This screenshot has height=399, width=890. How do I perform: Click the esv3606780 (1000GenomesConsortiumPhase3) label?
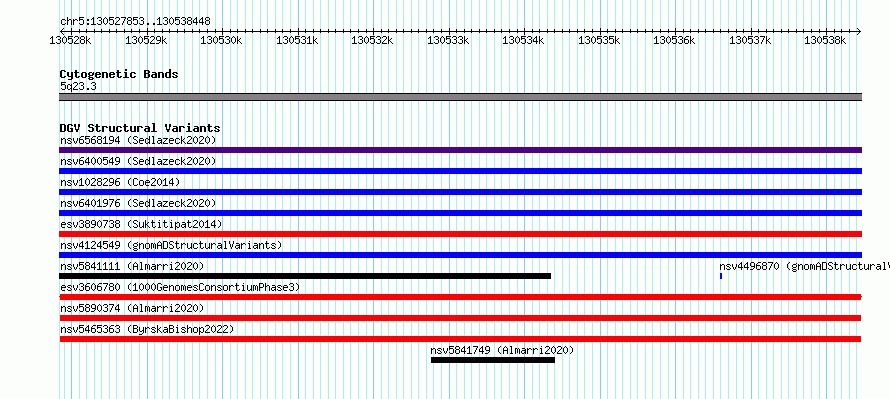pos(180,287)
